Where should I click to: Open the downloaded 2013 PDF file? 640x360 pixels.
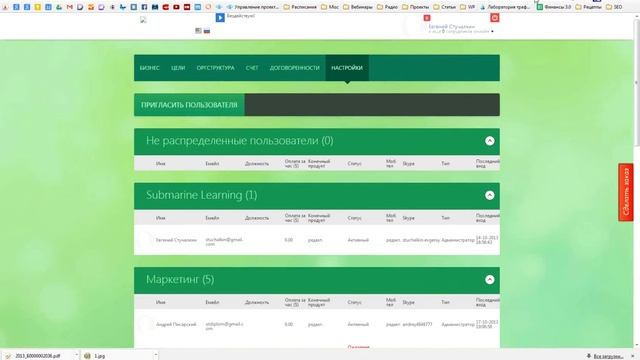click(x=38, y=356)
